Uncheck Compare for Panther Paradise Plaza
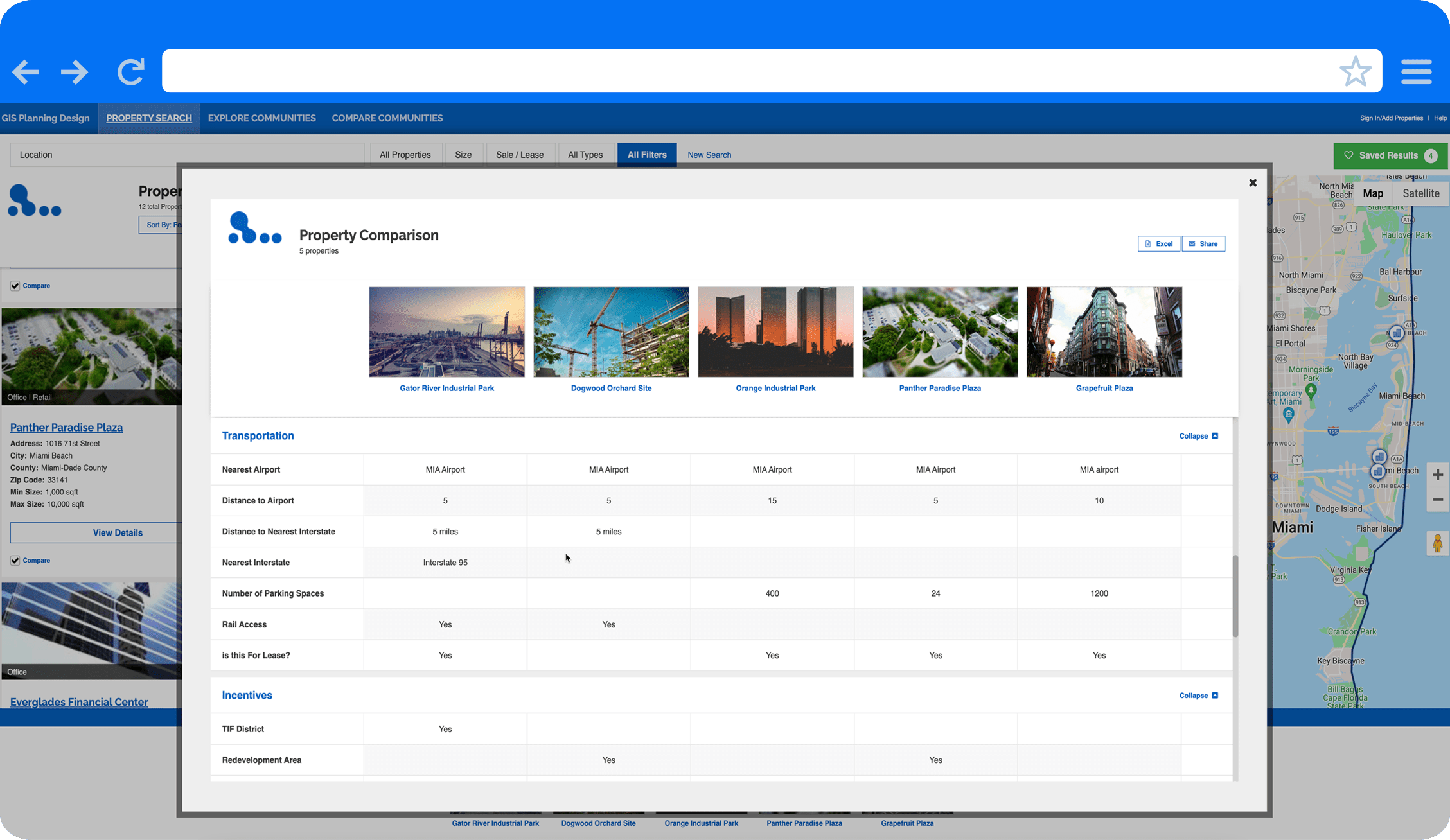The height and width of the screenshot is (840, 1450). (x=15, y=561)
